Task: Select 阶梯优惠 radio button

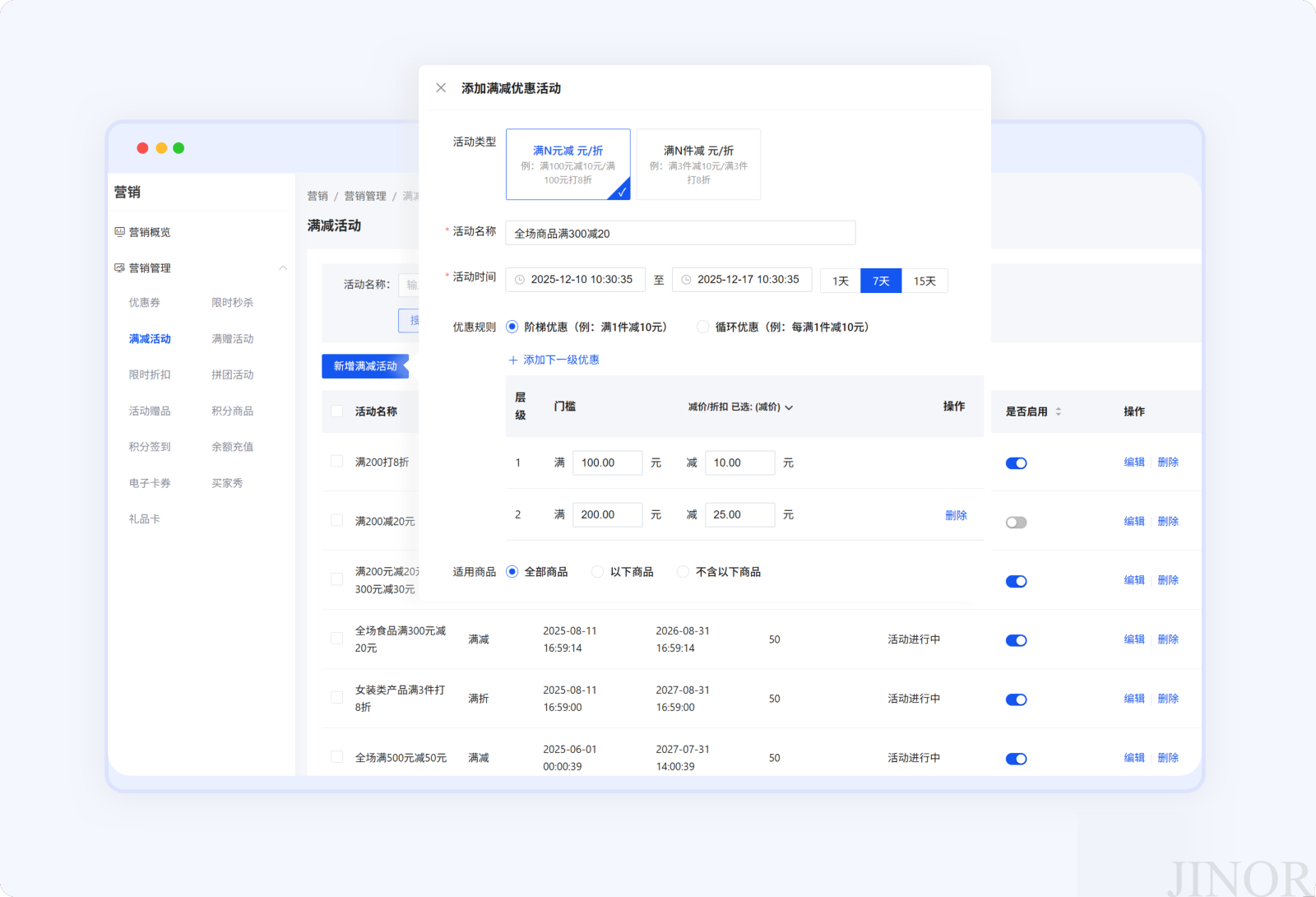Action: pos(512,327)
